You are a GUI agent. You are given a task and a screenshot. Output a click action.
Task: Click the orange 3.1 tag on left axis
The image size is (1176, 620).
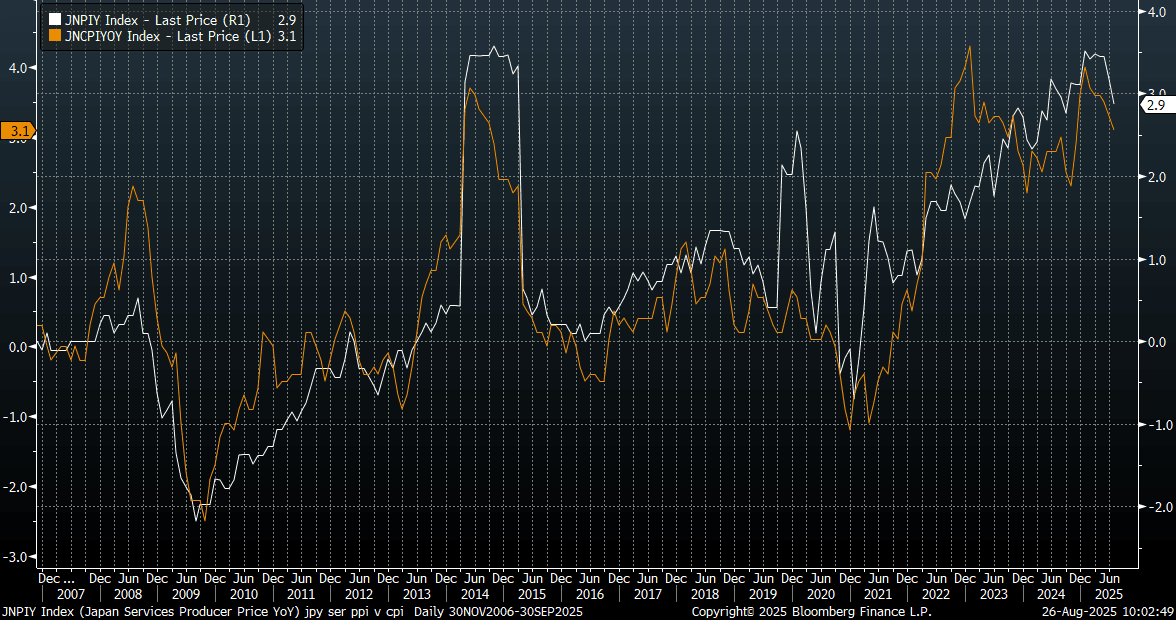click(18, 131)
